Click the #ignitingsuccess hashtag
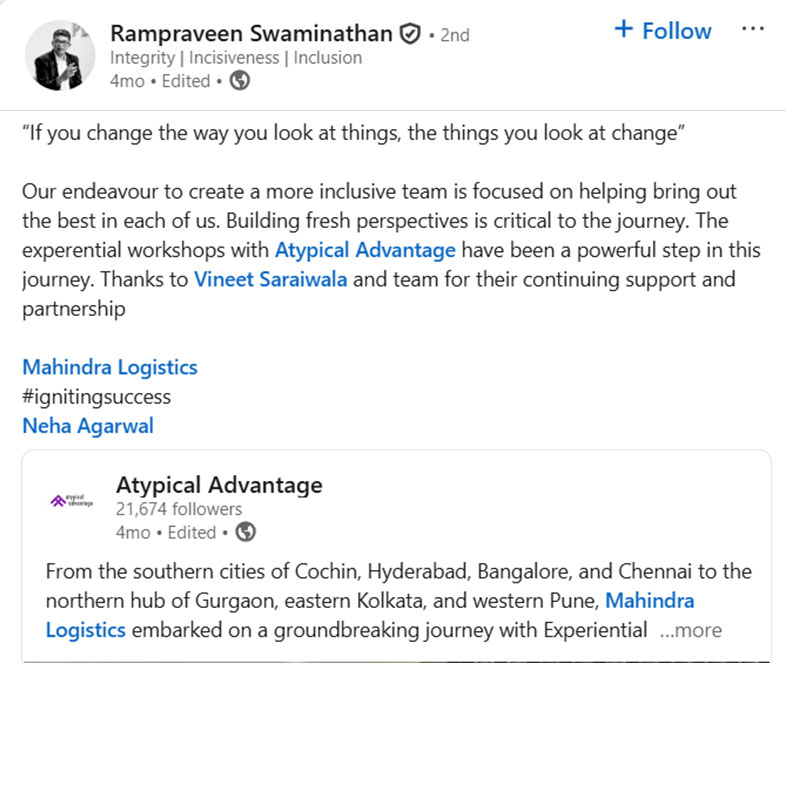This screenshot has height=800, width=786. coord(96,397)
